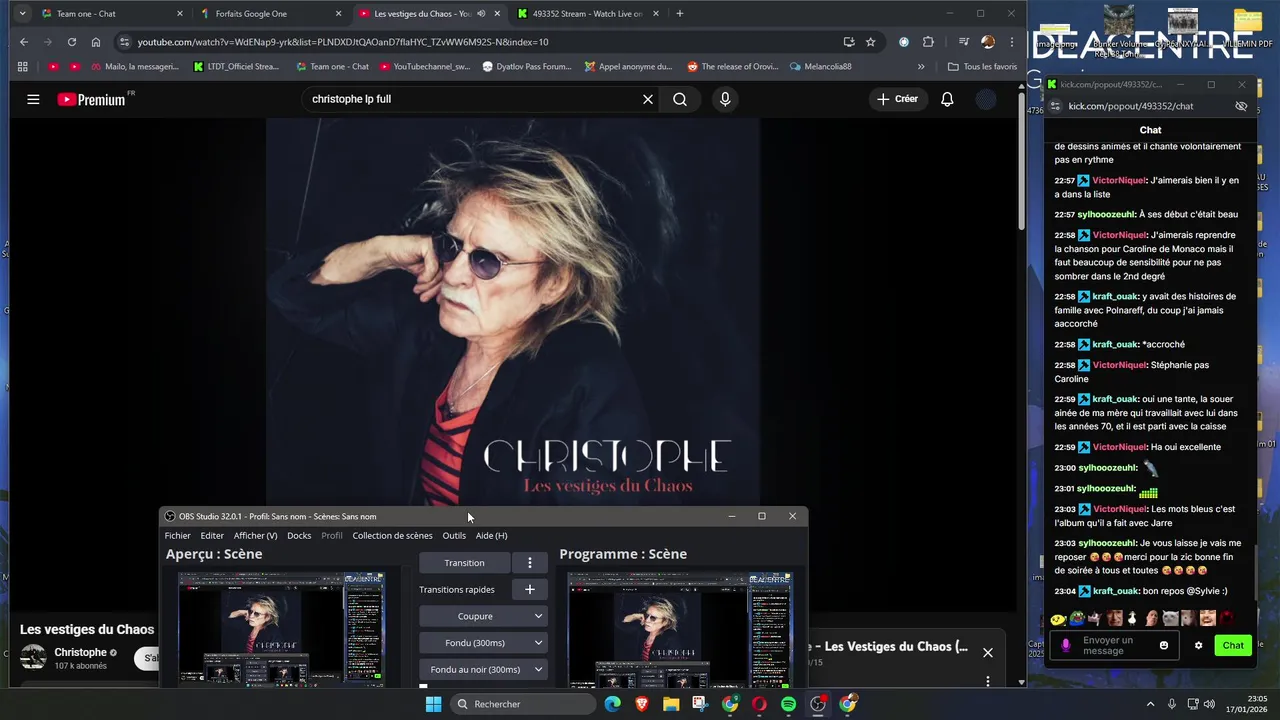Open Brave browser from the taskbar
Screen dimensions: 1280x720
(642, 704)
